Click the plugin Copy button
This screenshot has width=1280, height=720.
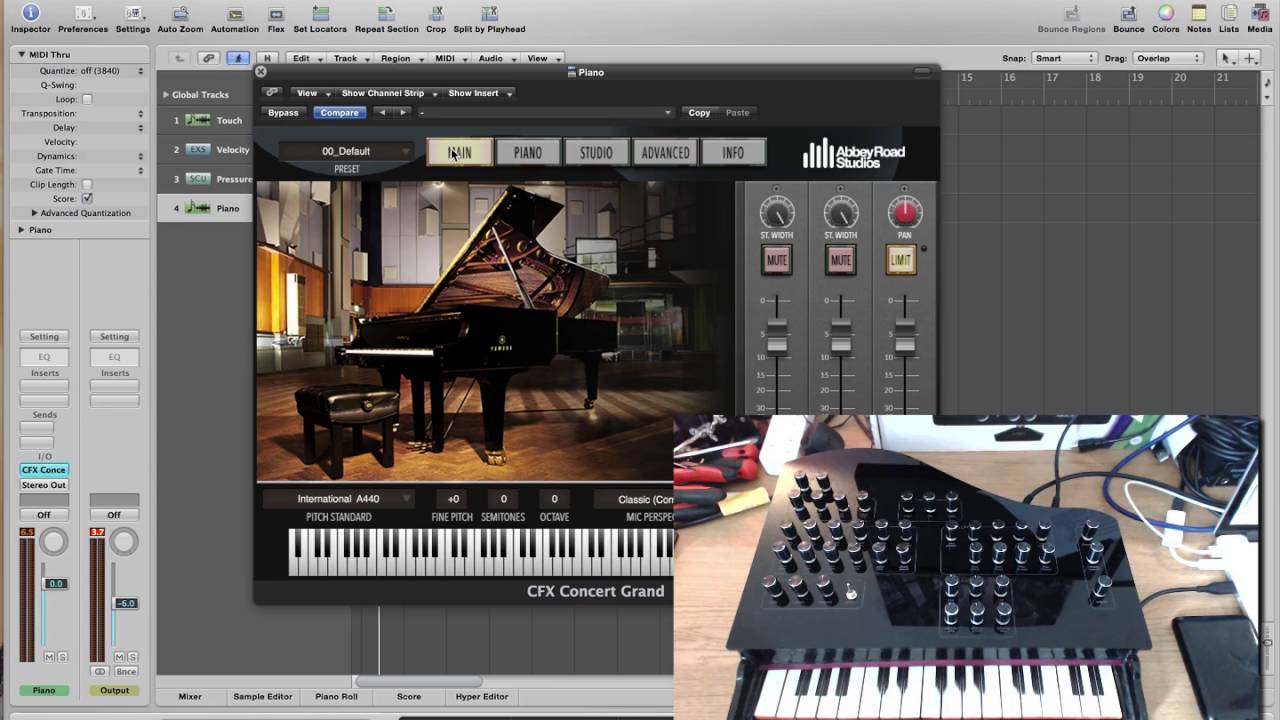[699, 113]
